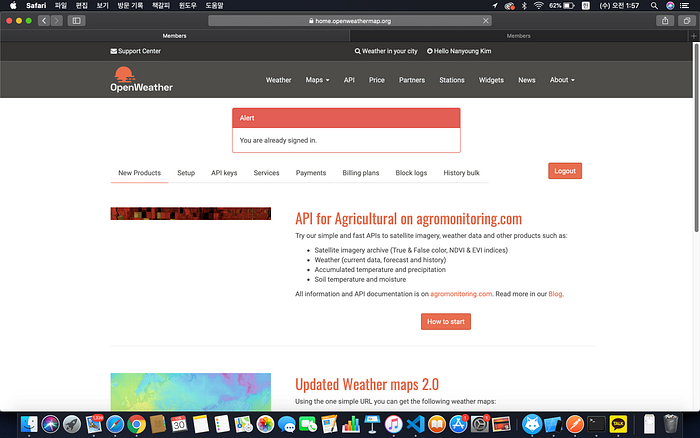Open Reminders app in dock
This screenshot has width=700, height=438.
coord(222,424)
